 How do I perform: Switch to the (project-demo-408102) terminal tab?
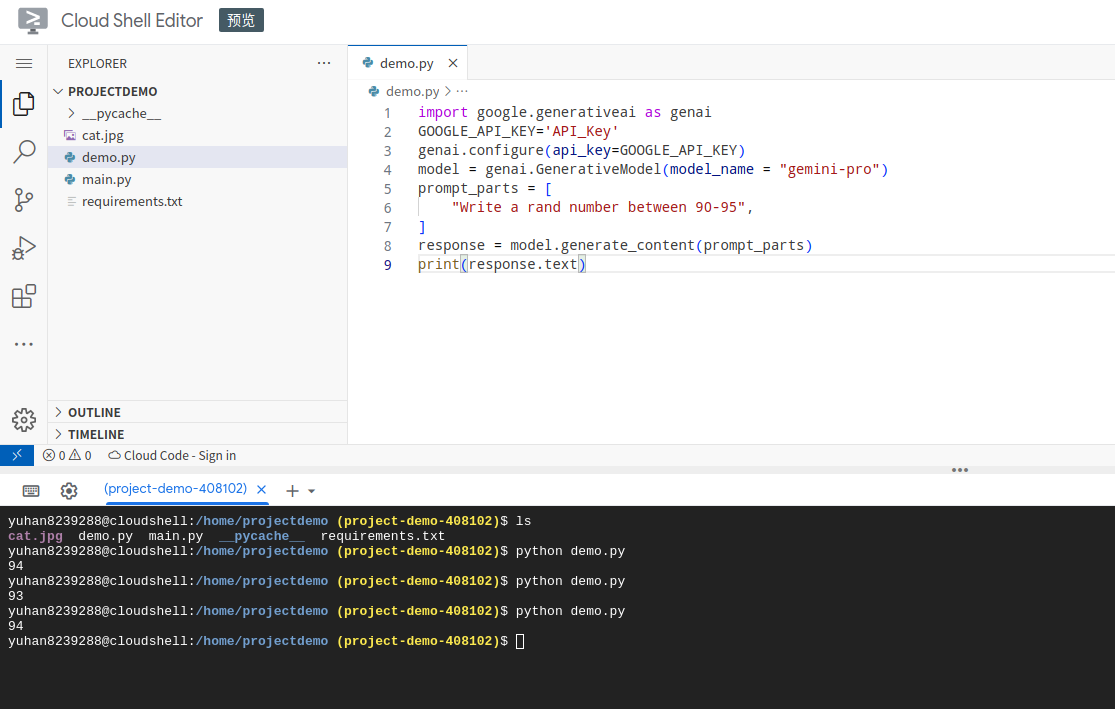pyautogui.click(x=175, y=489)
